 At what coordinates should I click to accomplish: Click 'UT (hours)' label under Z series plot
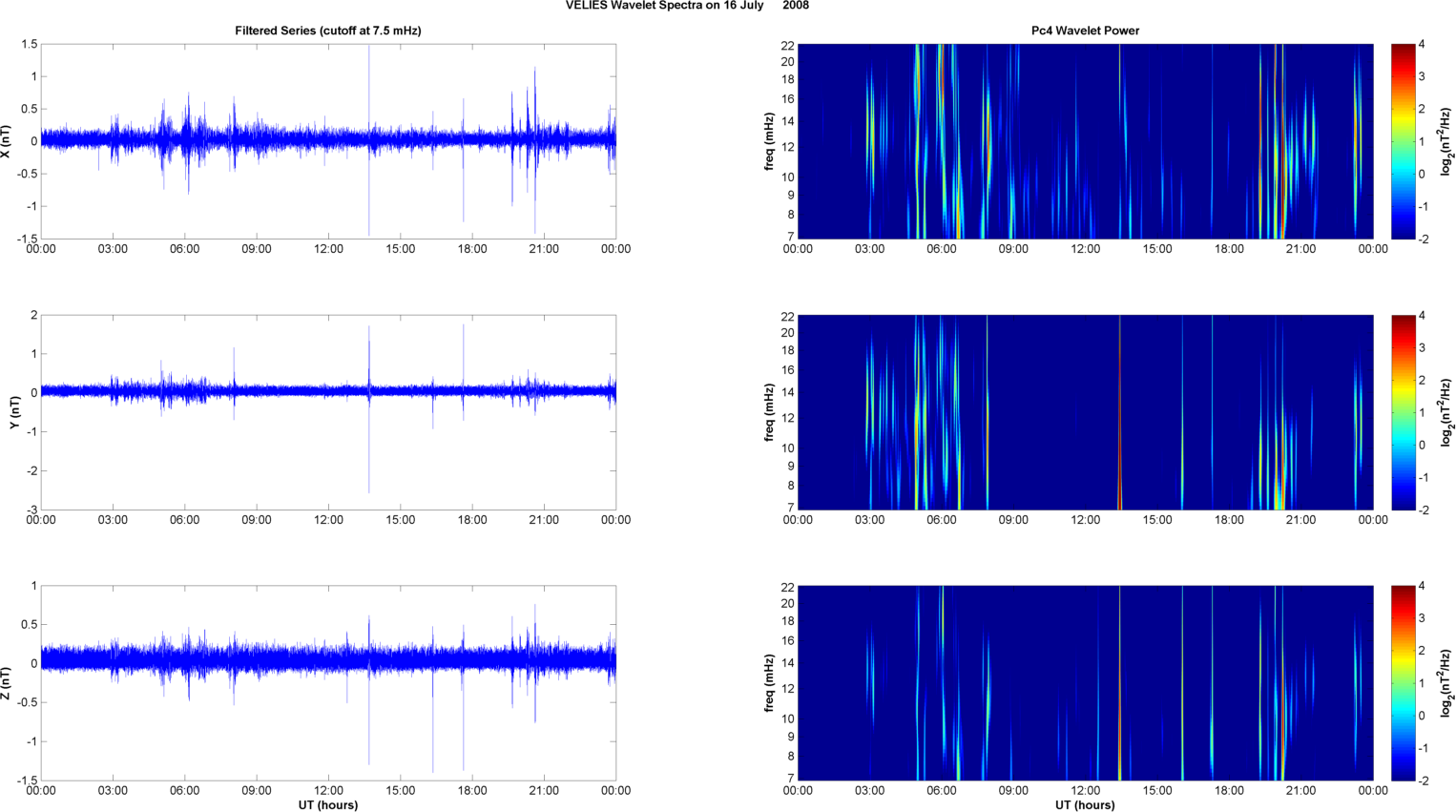point(327,804)
